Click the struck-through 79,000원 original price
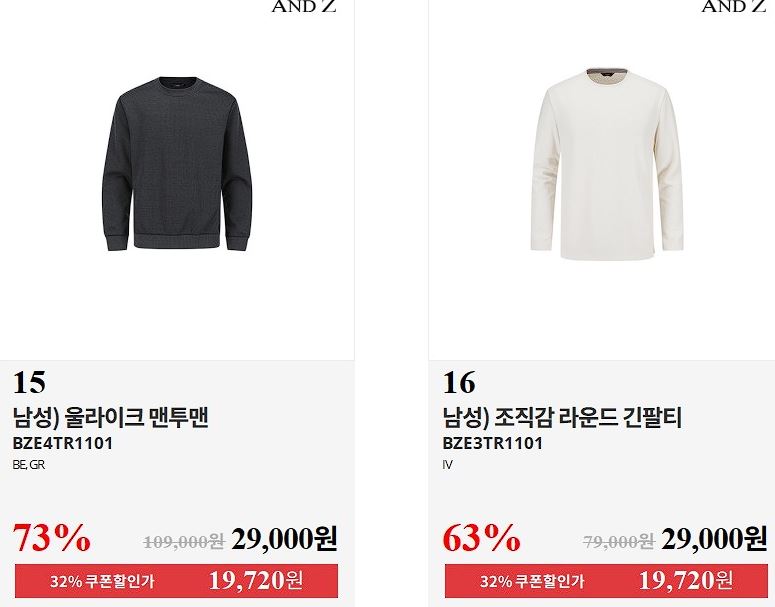The image size is (775, 607). [619, 542]
